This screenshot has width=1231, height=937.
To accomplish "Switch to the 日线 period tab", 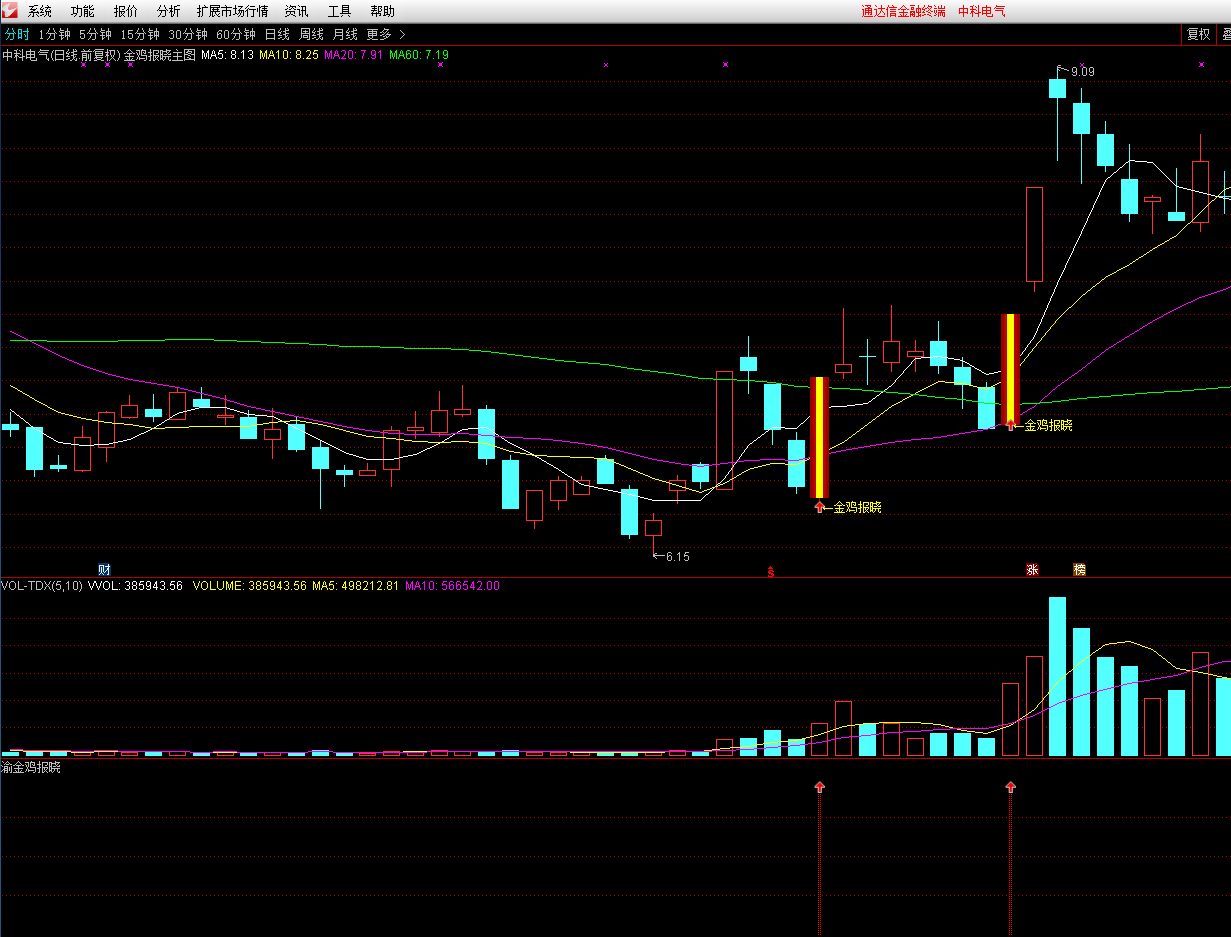I will point(277,34).
